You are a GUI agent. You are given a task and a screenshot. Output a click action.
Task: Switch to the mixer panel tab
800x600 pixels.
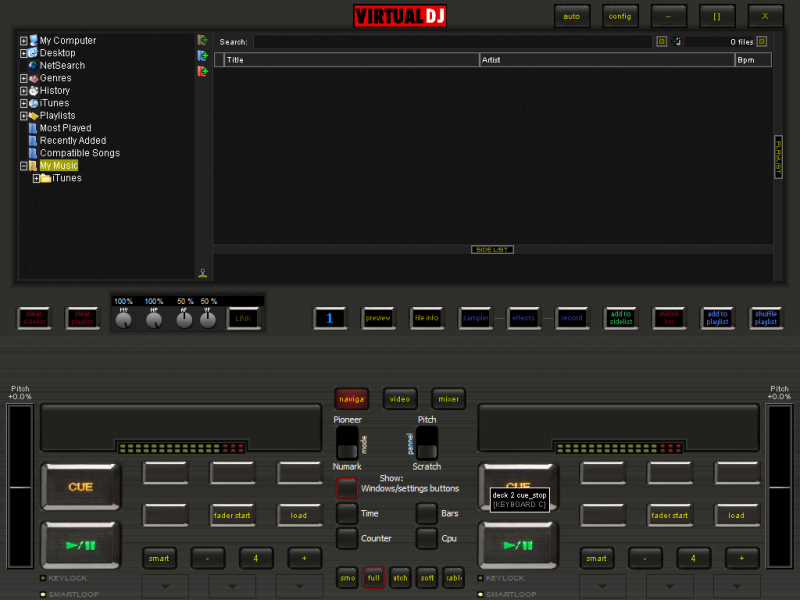448,399
